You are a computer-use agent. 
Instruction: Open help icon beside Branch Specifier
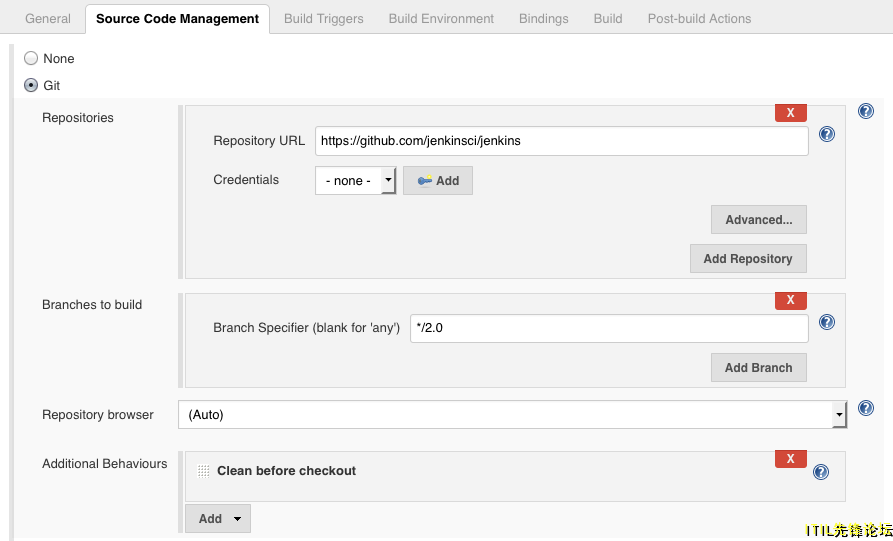[x=826, y=322]
